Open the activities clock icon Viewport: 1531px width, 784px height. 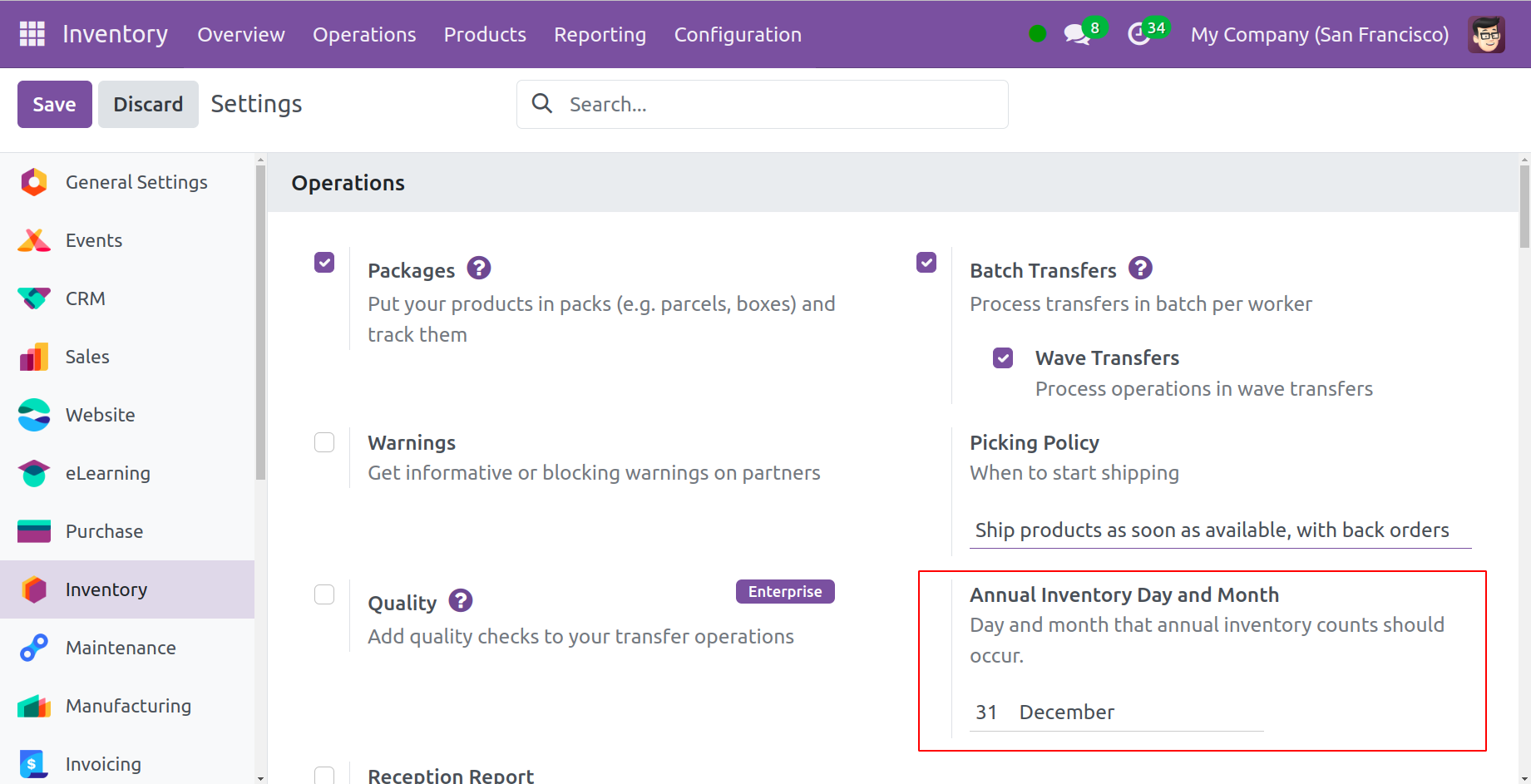point(1138,34)
